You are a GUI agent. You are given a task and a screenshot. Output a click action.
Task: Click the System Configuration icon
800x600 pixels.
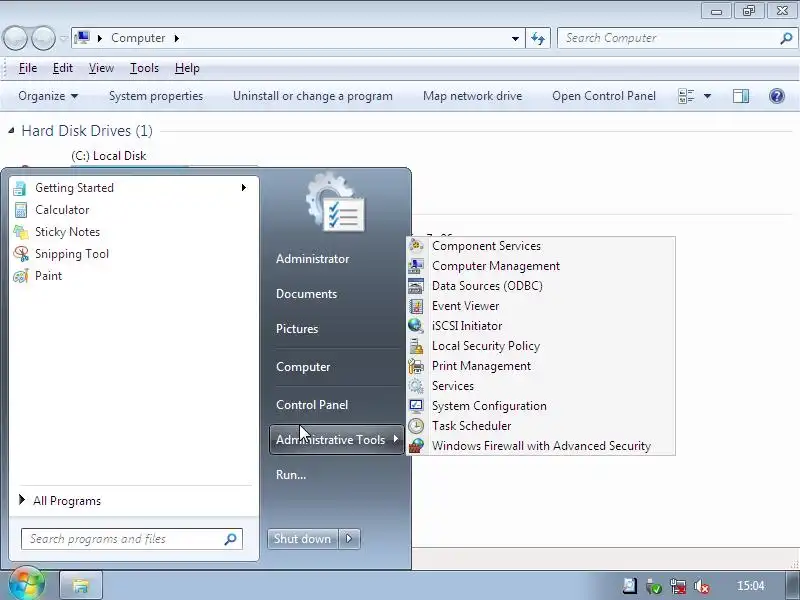416,406
